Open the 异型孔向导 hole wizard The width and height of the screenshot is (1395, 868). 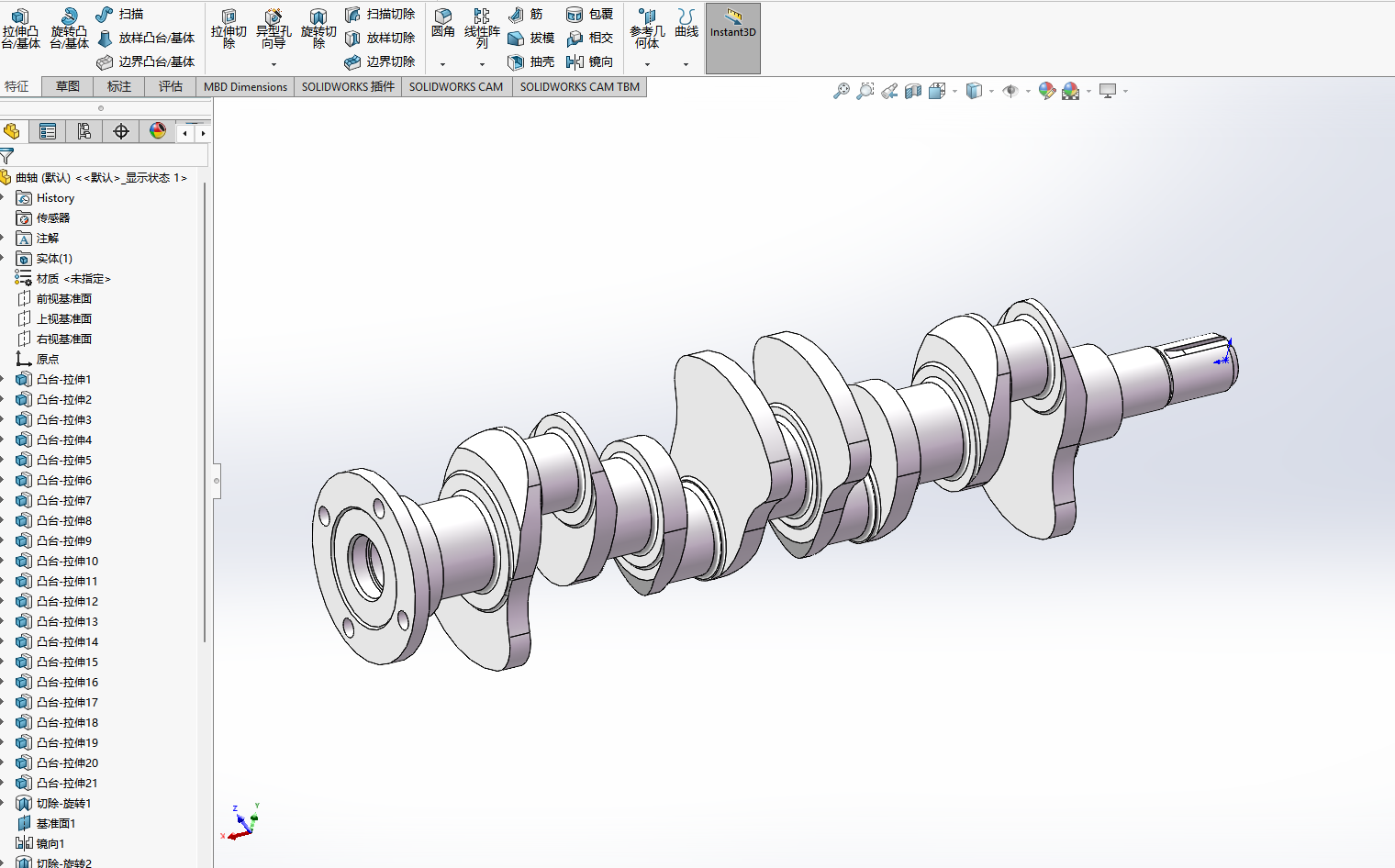(273, 29)
